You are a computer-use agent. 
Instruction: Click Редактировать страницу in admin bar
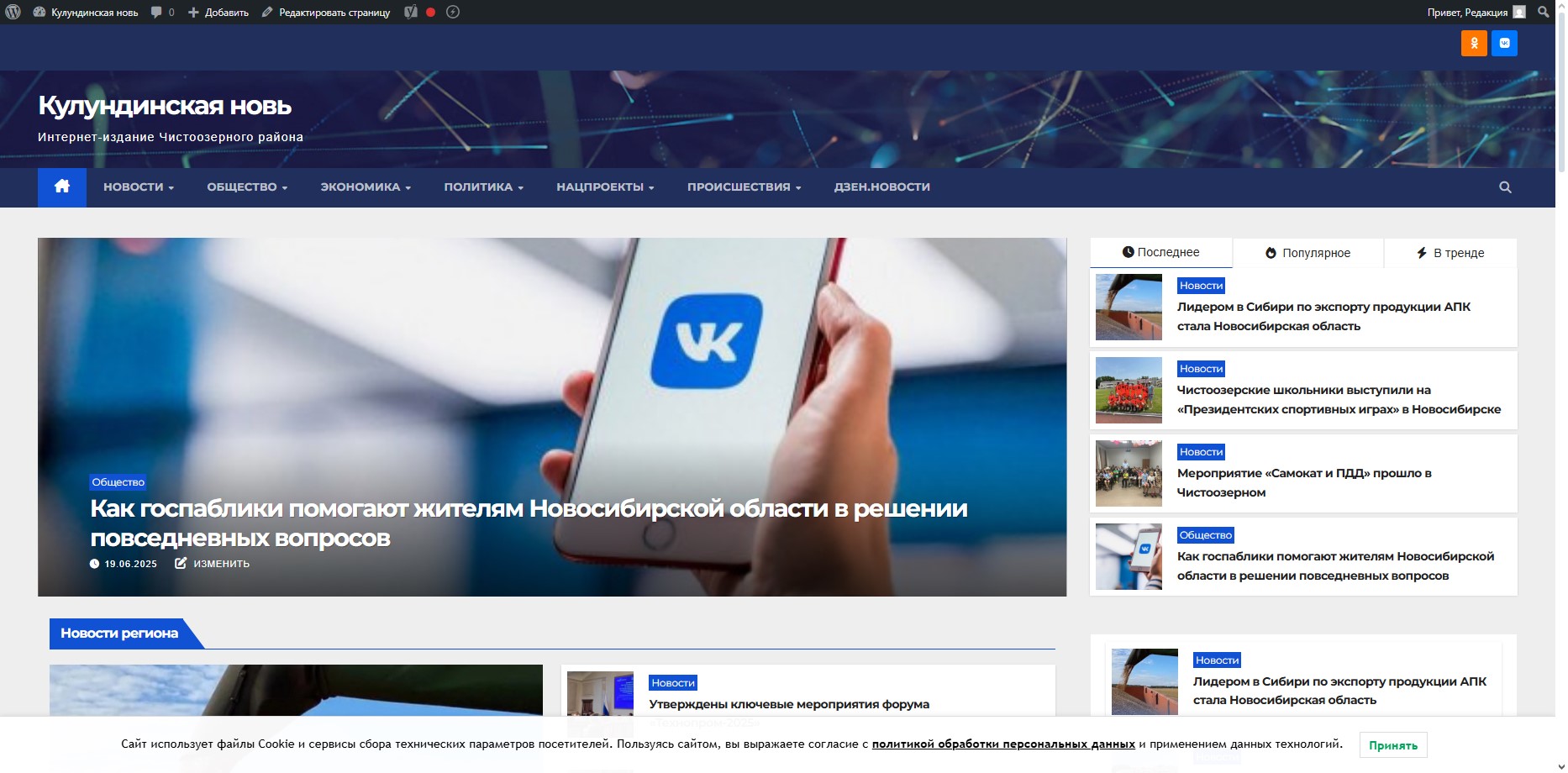[x=326, y=12]
